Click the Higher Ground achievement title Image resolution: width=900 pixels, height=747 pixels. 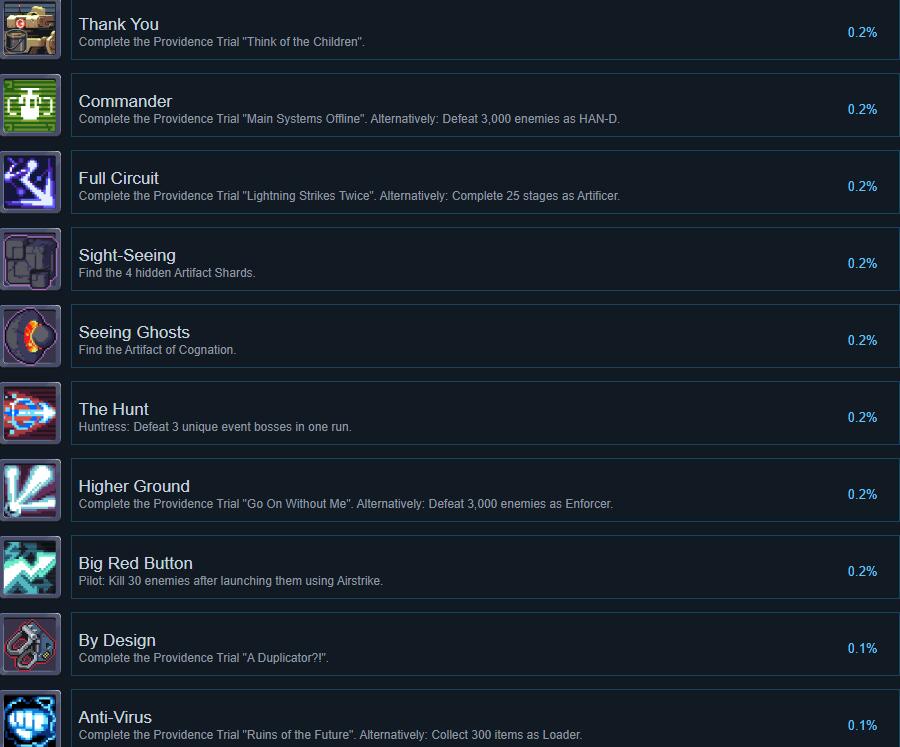tap(134, 486)
